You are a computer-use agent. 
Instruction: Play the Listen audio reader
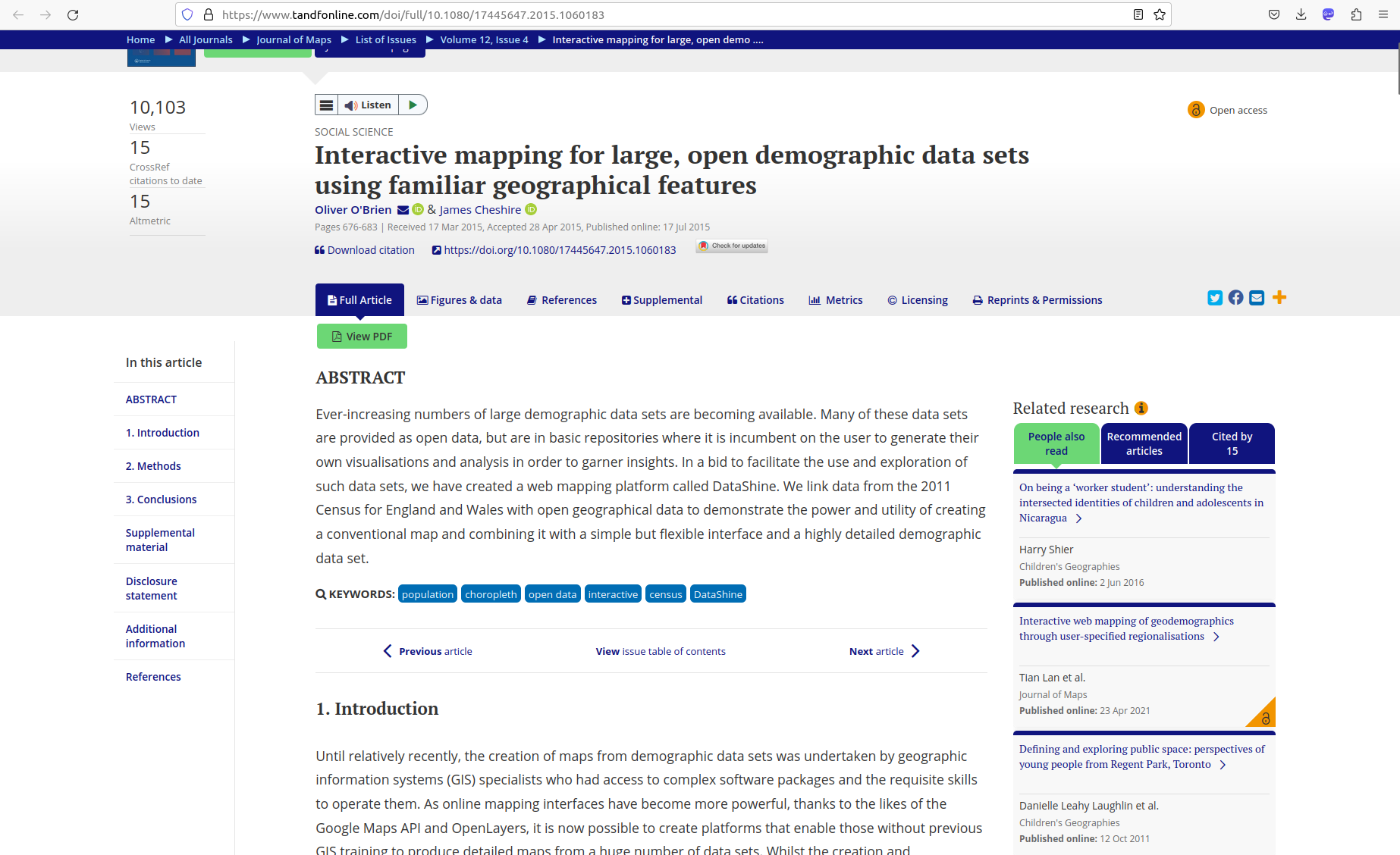pos(413,105)
